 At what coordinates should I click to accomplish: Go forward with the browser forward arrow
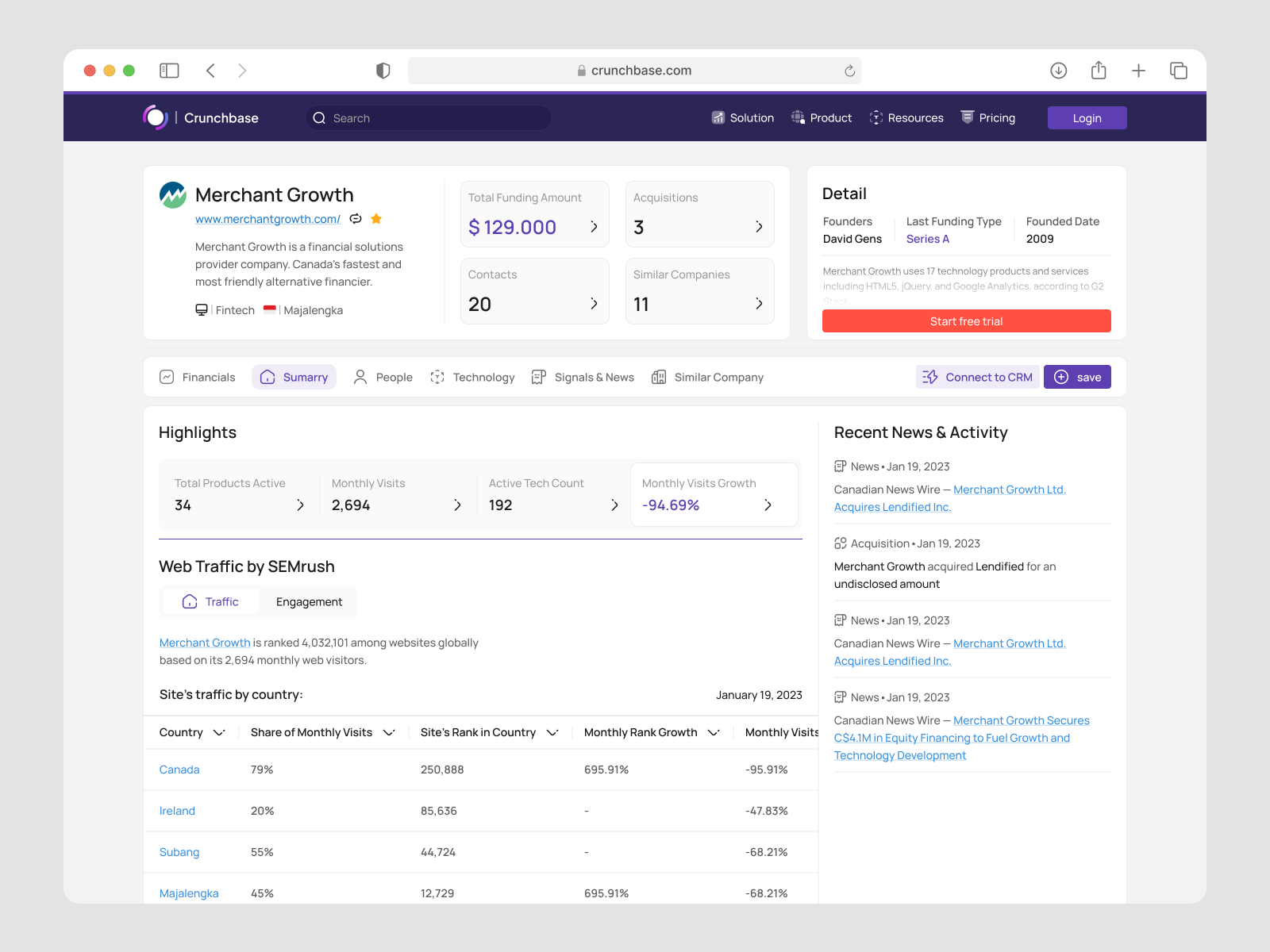click(x=242, y=71)
